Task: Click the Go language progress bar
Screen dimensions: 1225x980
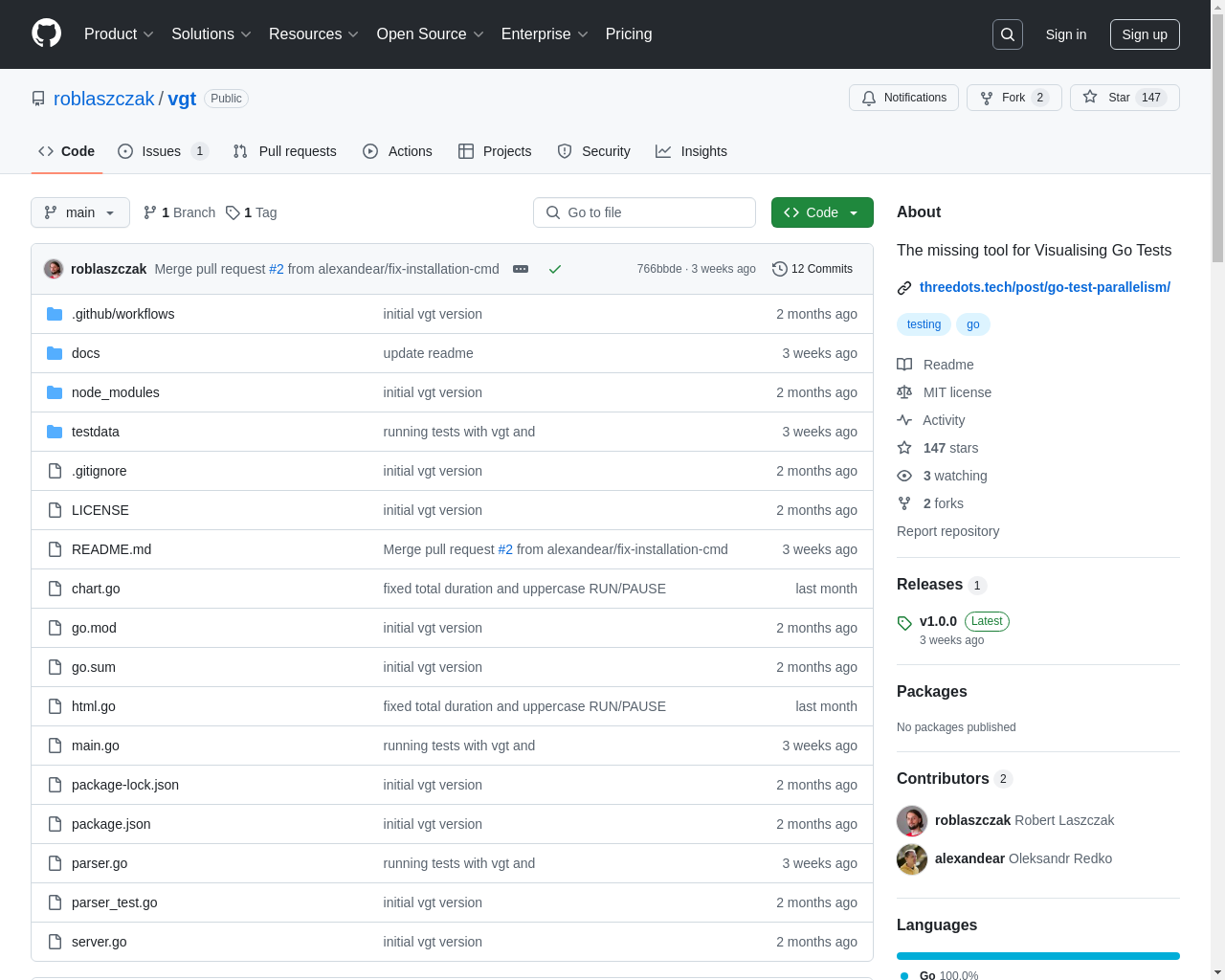Action: click(x=1038, y=956)
